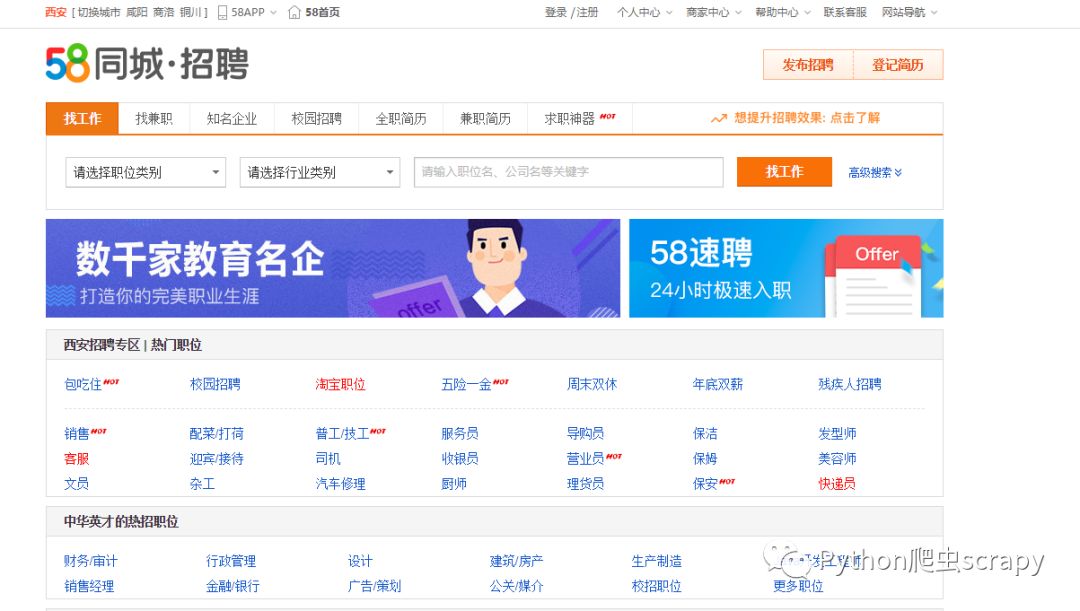1080x611 pixels.
Task: Open the 美容师 job category
Action: [x=837, y=459]
